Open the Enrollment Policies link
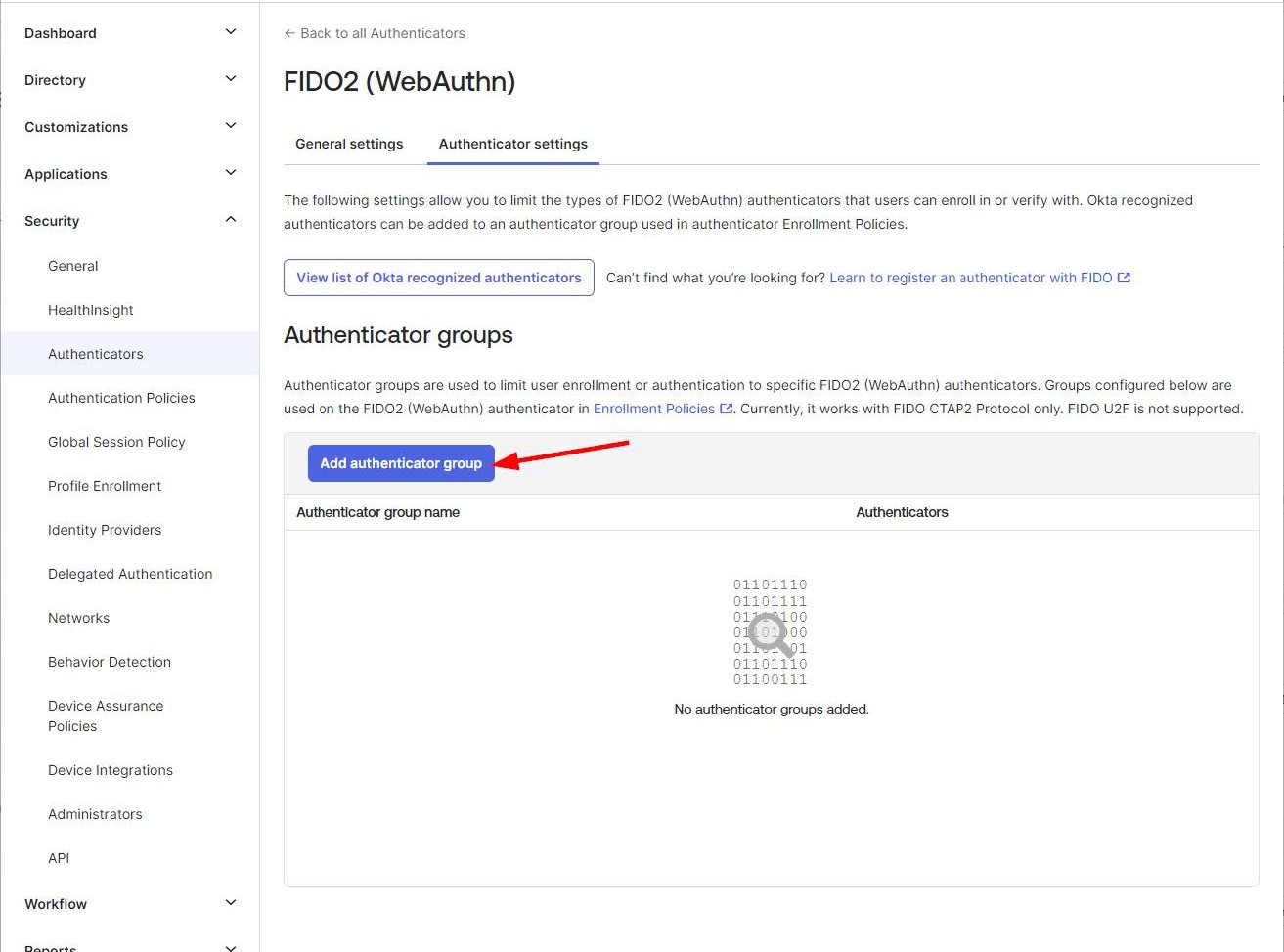The width and height of the screenshot is (1284, 952). [653, 409]
